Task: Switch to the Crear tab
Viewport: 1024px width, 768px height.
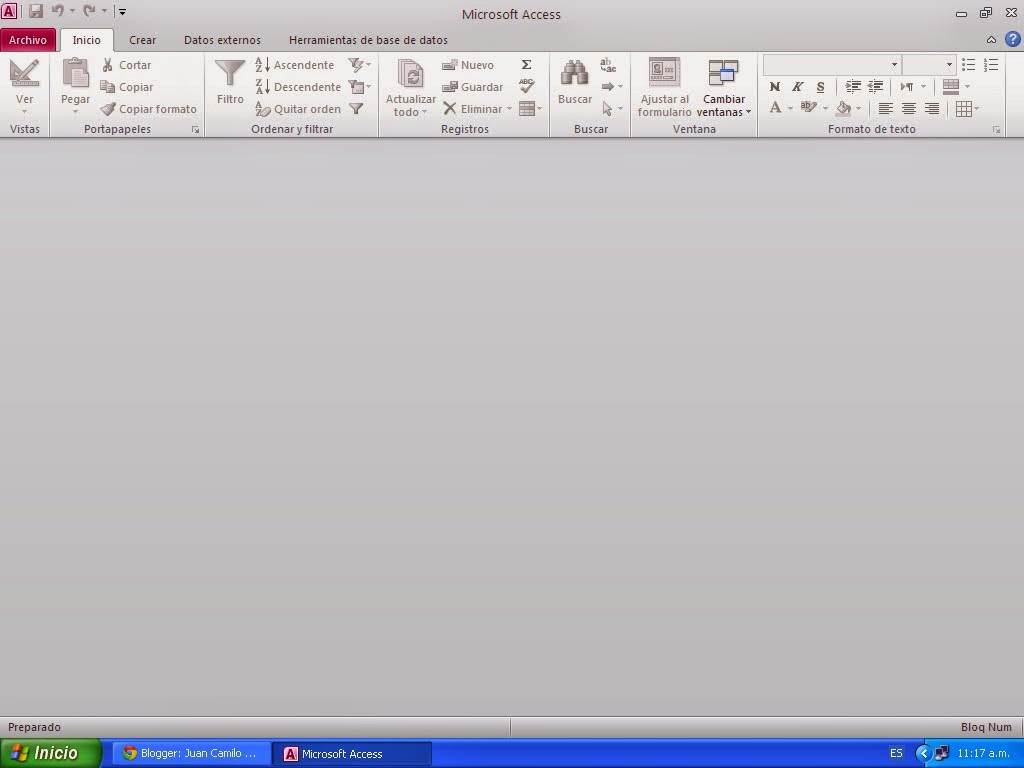Action: (x=142, y=40)
